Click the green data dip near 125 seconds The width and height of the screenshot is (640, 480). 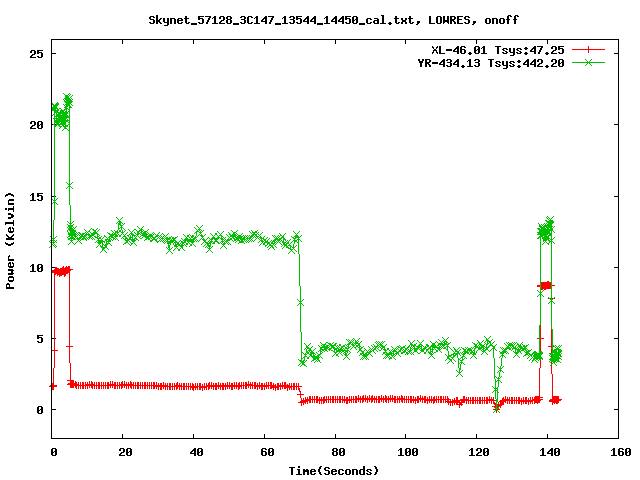496,409
